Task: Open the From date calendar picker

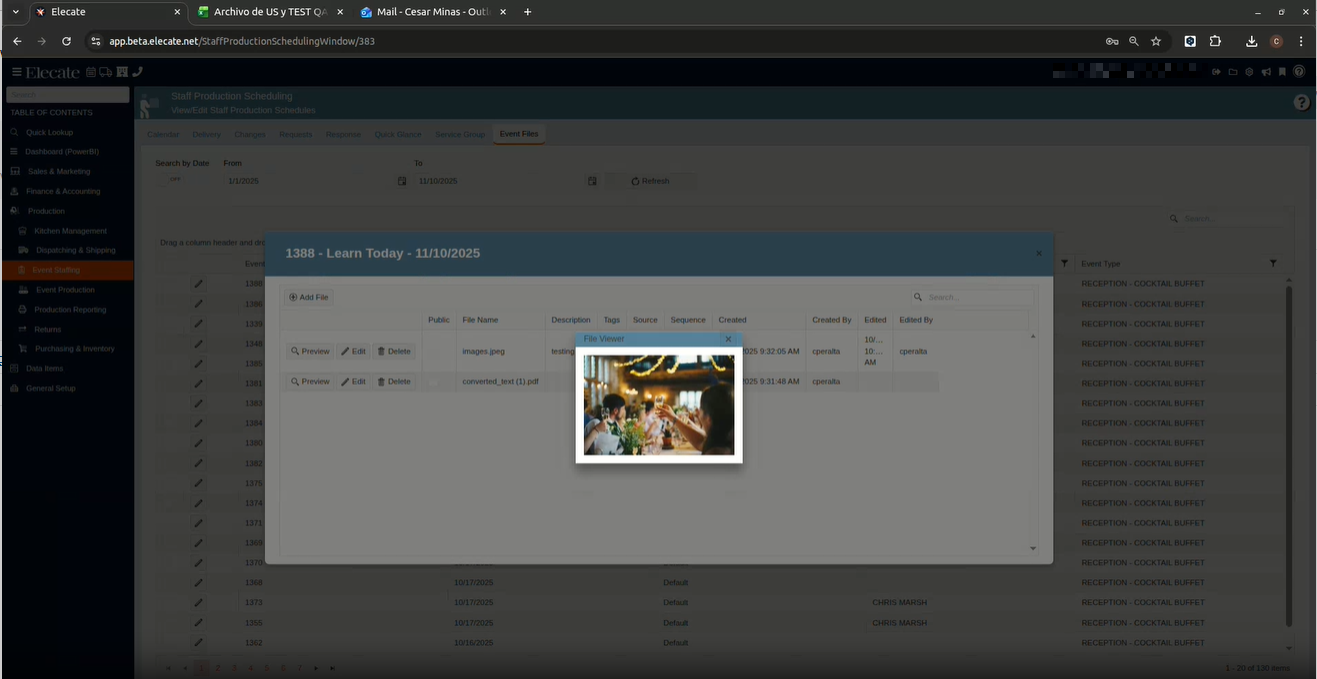Action: [402, 181]
